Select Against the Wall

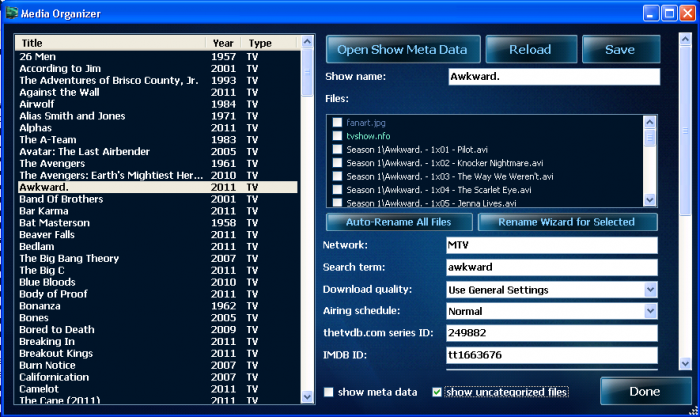pyautogui.click(x=158, y=92)
